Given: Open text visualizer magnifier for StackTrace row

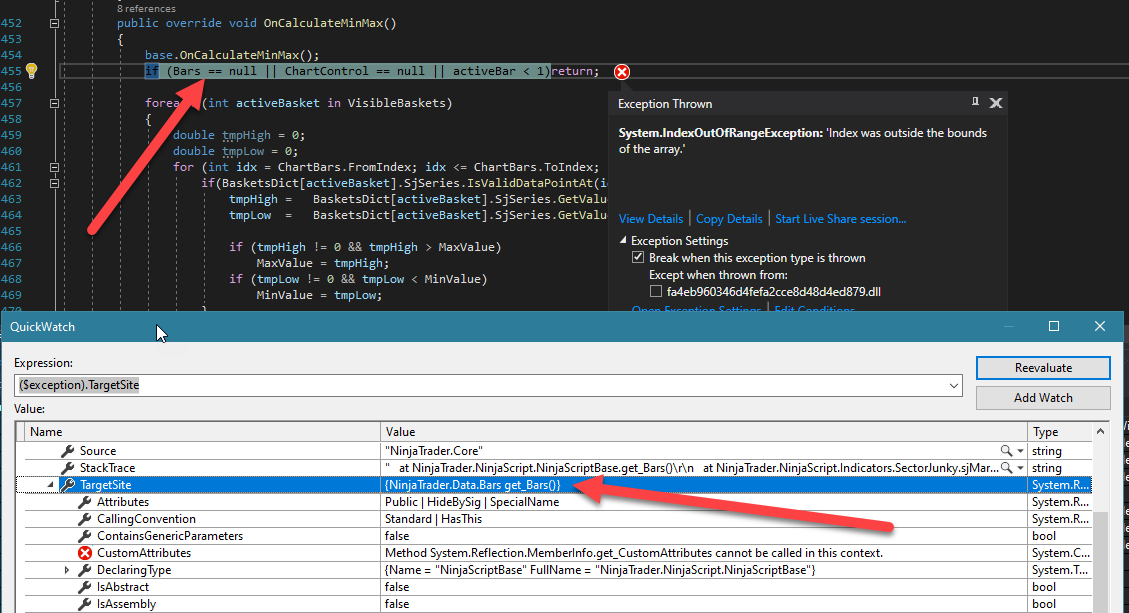Looking at the screenshot, I should point(1006,468).
